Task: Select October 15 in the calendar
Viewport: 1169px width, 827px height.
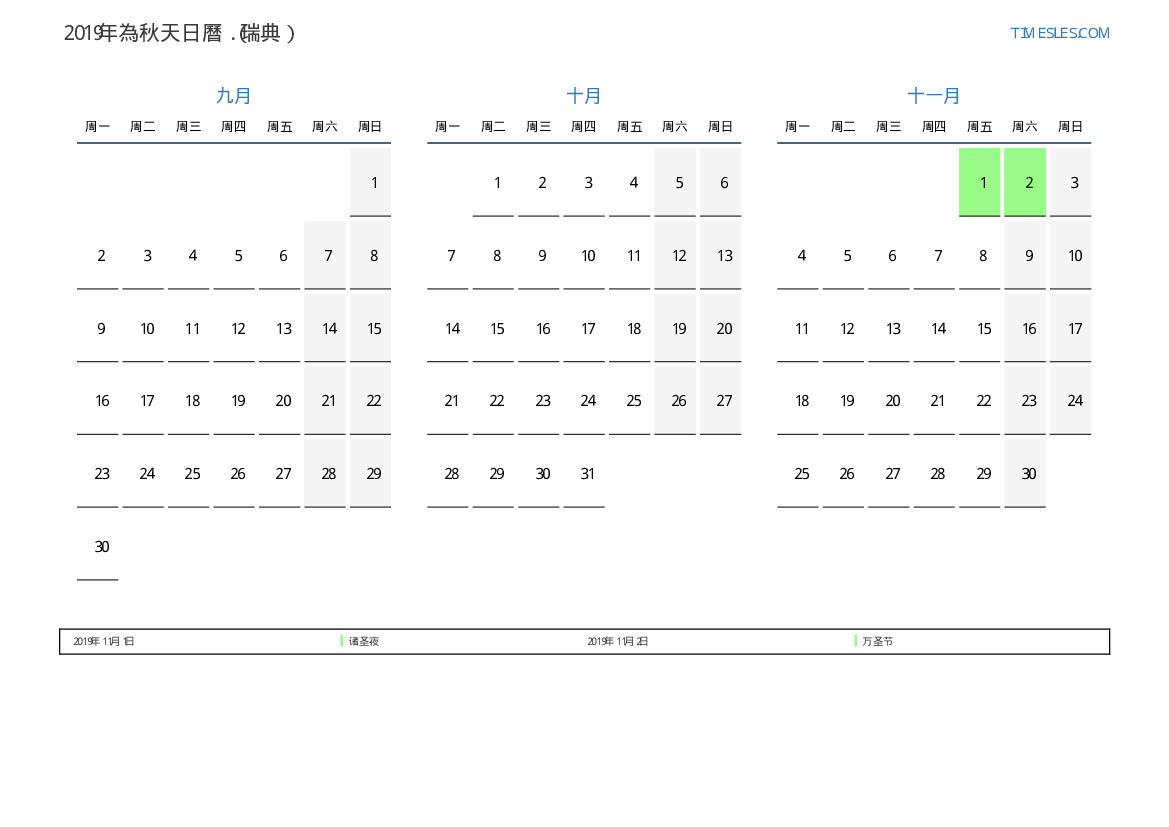Action: click(x=497, y=329)
